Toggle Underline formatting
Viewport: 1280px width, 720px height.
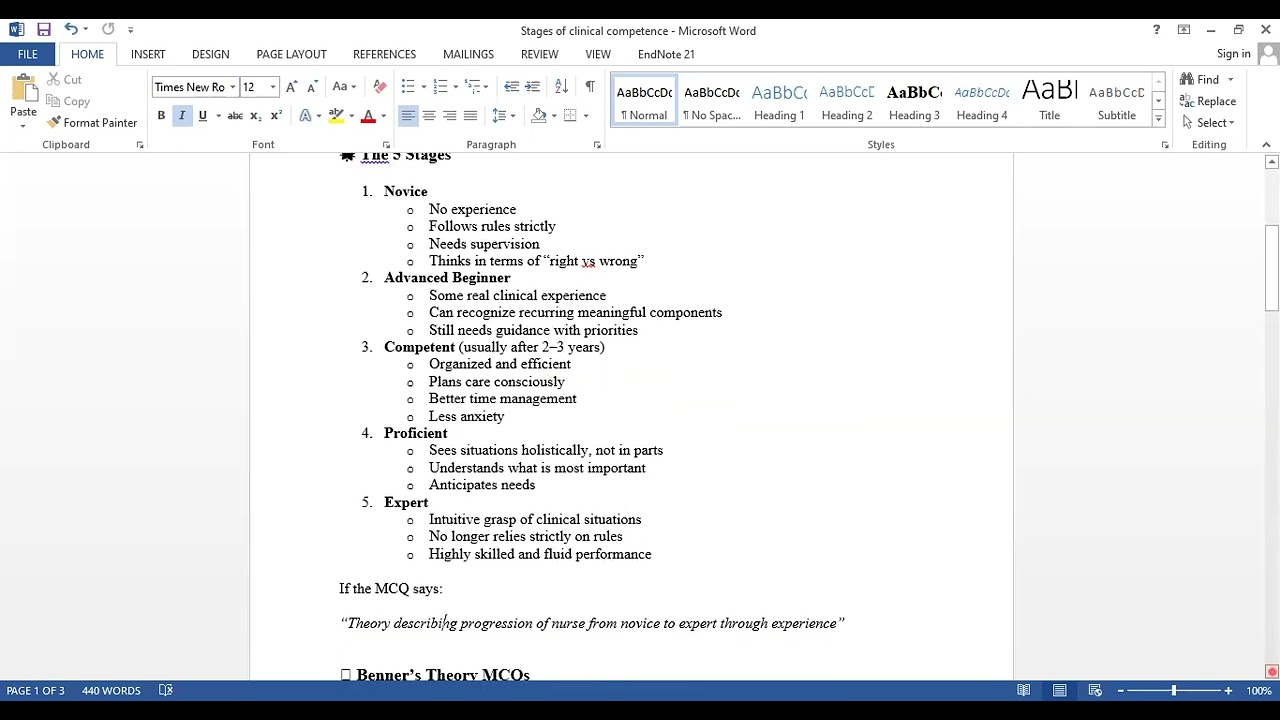[x=202, y=116]
